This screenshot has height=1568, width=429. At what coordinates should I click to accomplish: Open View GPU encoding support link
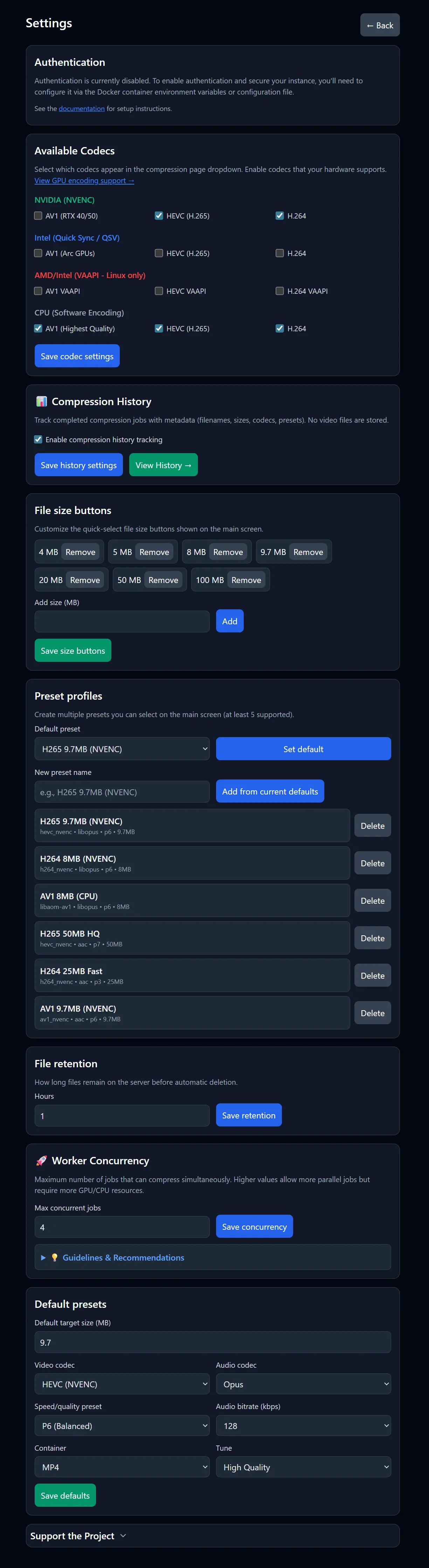(x=84, y=181)
